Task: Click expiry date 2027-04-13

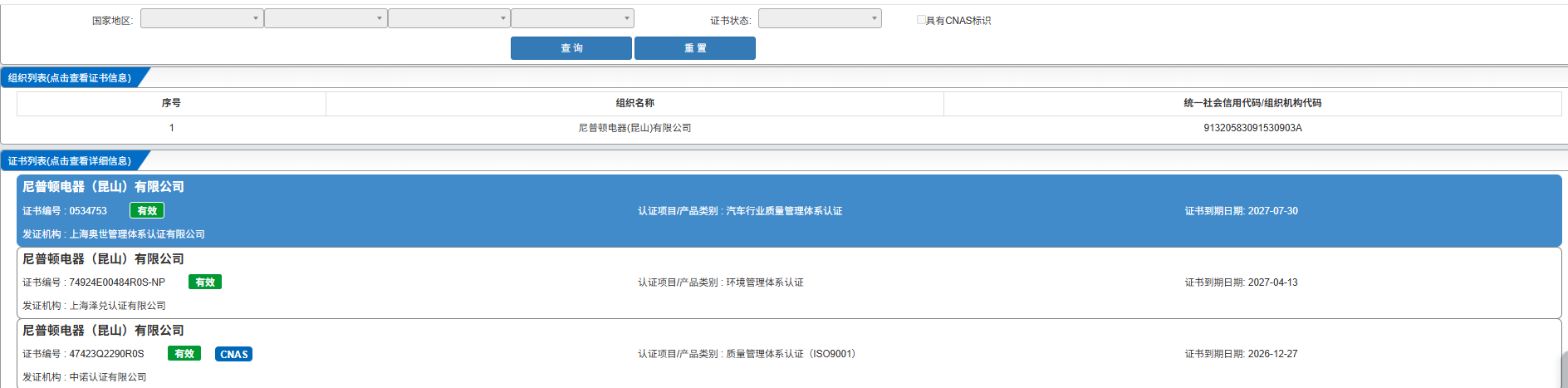Action: (1272, 282)
